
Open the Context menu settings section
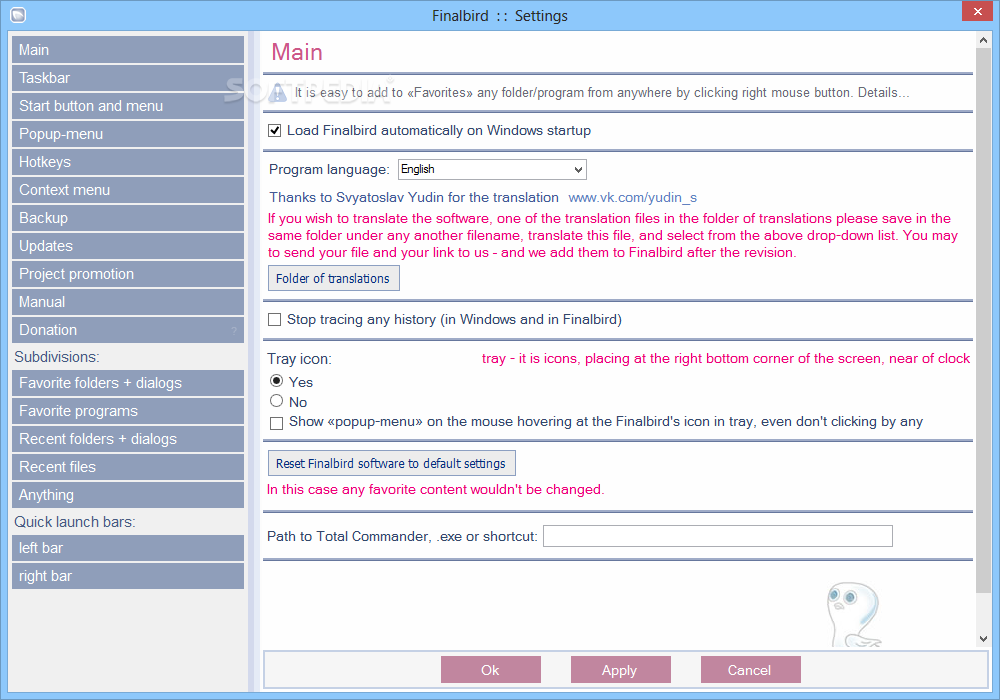click(x=128, y=190)
